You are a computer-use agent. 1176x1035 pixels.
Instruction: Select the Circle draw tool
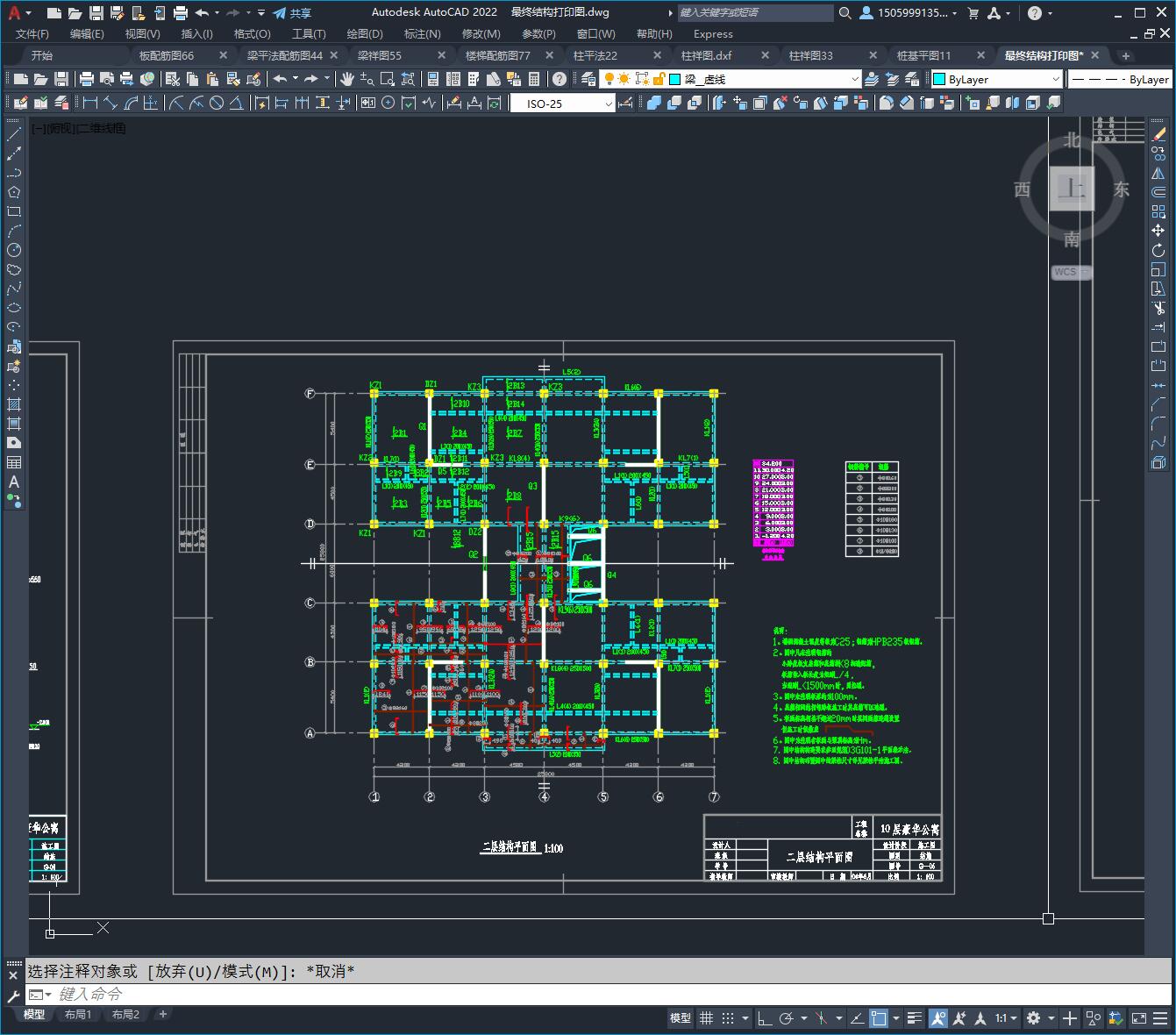(x=14, y=250)
